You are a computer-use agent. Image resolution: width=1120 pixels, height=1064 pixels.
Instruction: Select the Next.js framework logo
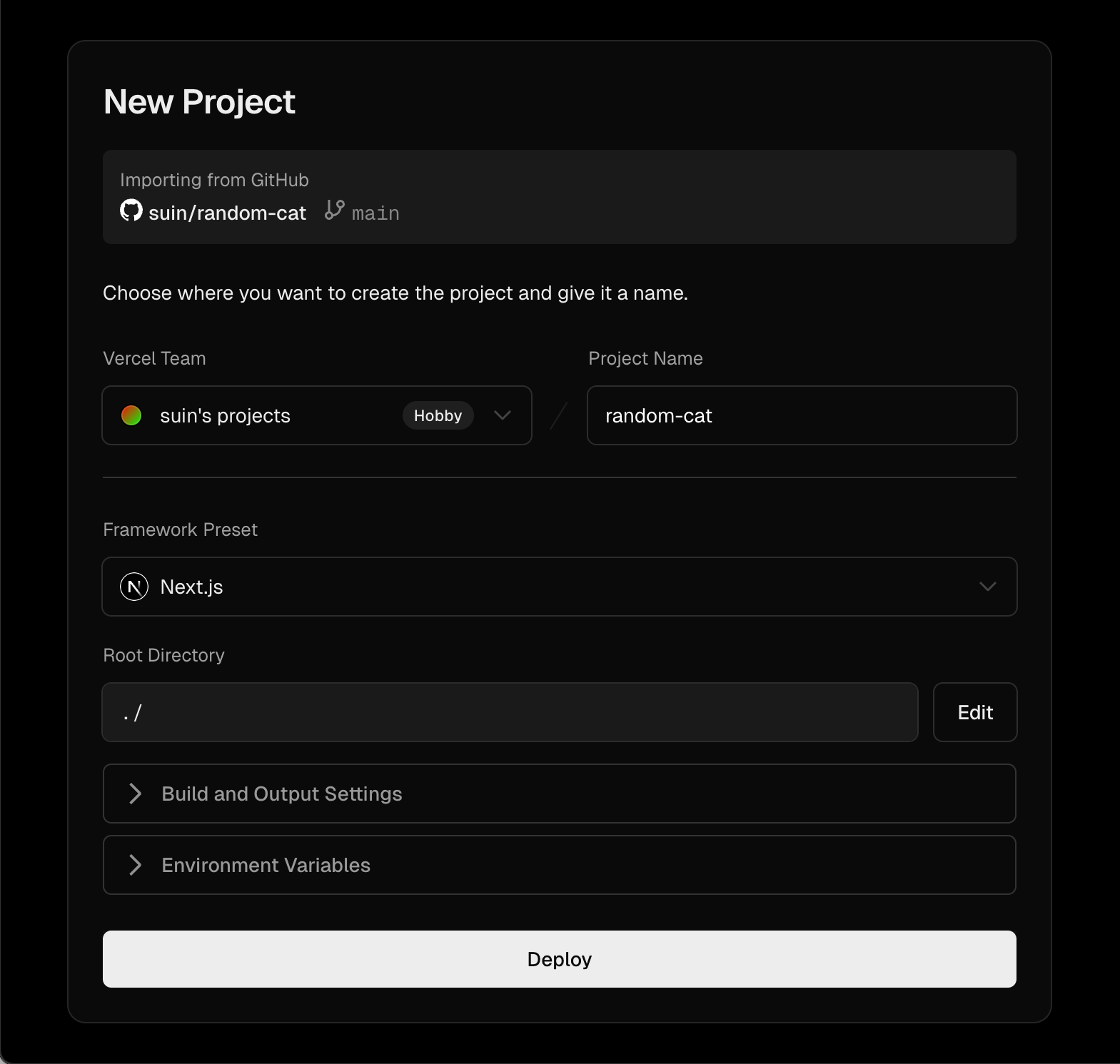tap(133, 587)
